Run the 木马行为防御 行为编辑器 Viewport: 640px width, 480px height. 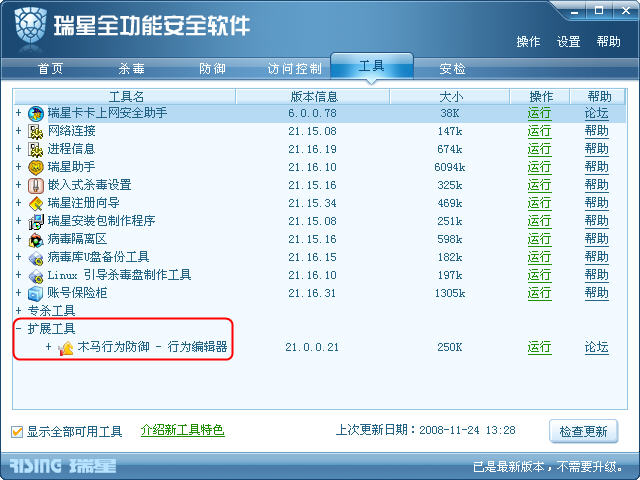pos(539,347)
